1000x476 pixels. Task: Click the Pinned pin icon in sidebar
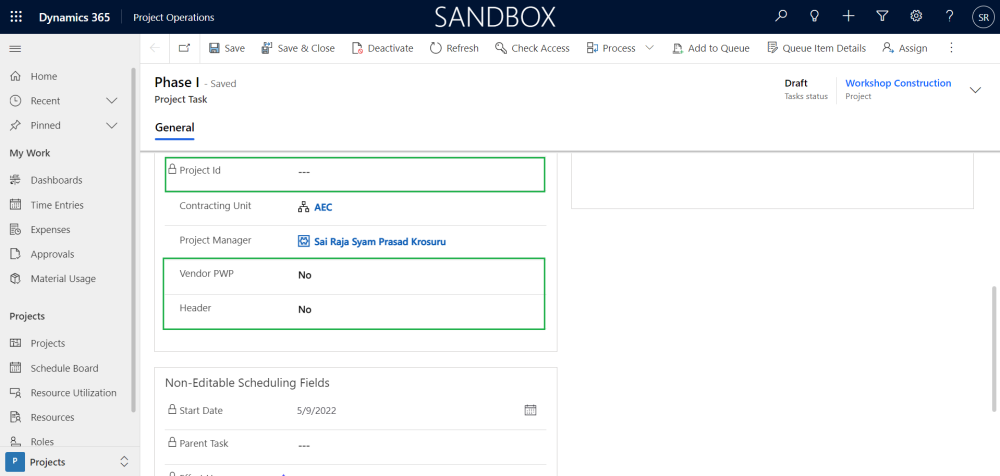[x=16, y=126]
